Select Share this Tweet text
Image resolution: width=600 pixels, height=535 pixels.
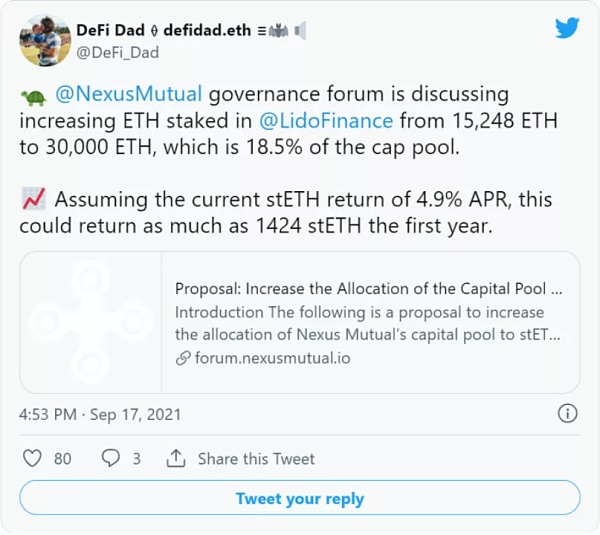coord(256,458)
